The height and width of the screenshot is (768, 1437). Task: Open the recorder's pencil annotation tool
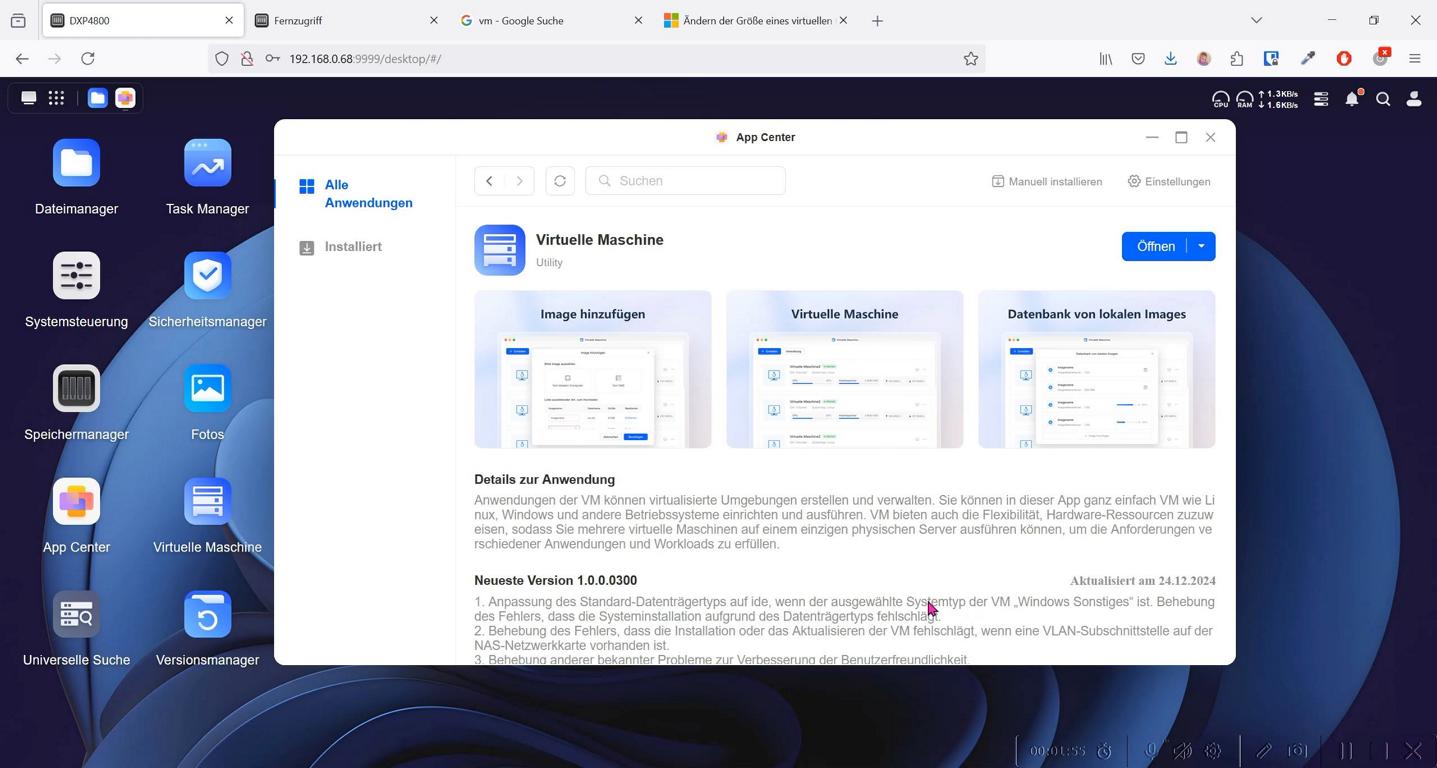coord(1264,750)
